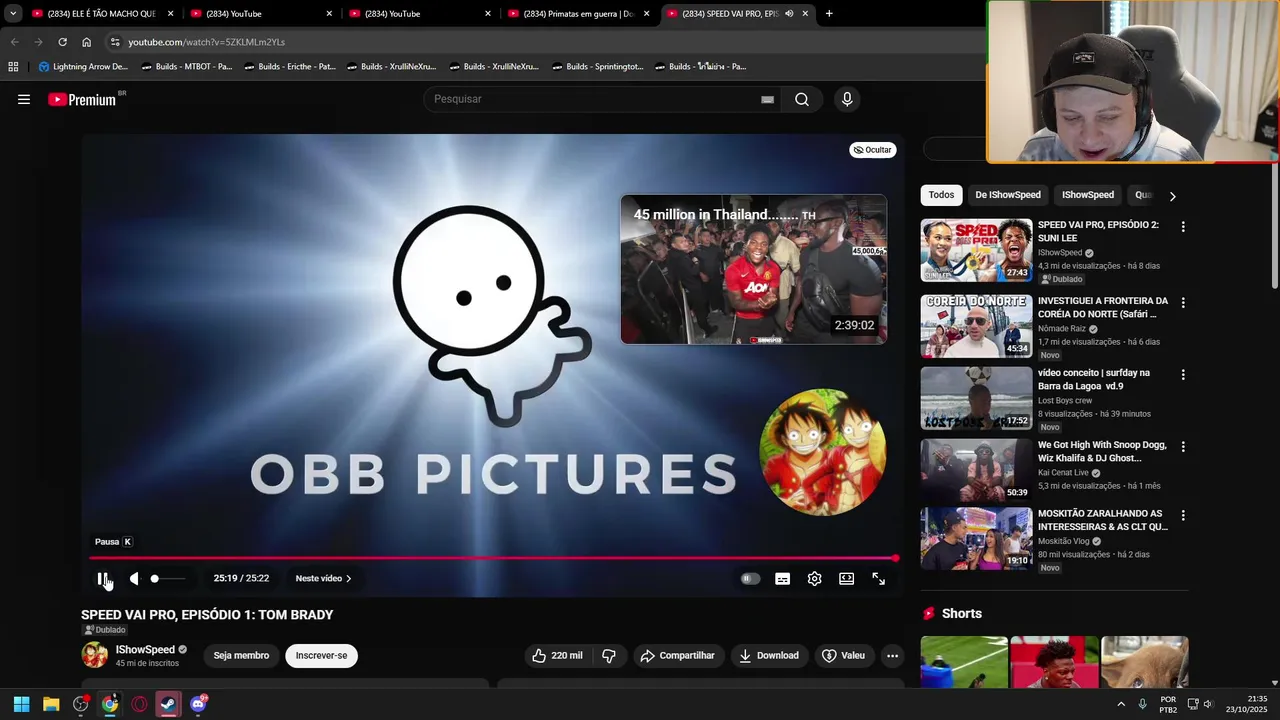Open the 'Lightning Arrow De...' bookmark
The width and height of the screenshot is (1280, 720).
click(x=83, y=66)
